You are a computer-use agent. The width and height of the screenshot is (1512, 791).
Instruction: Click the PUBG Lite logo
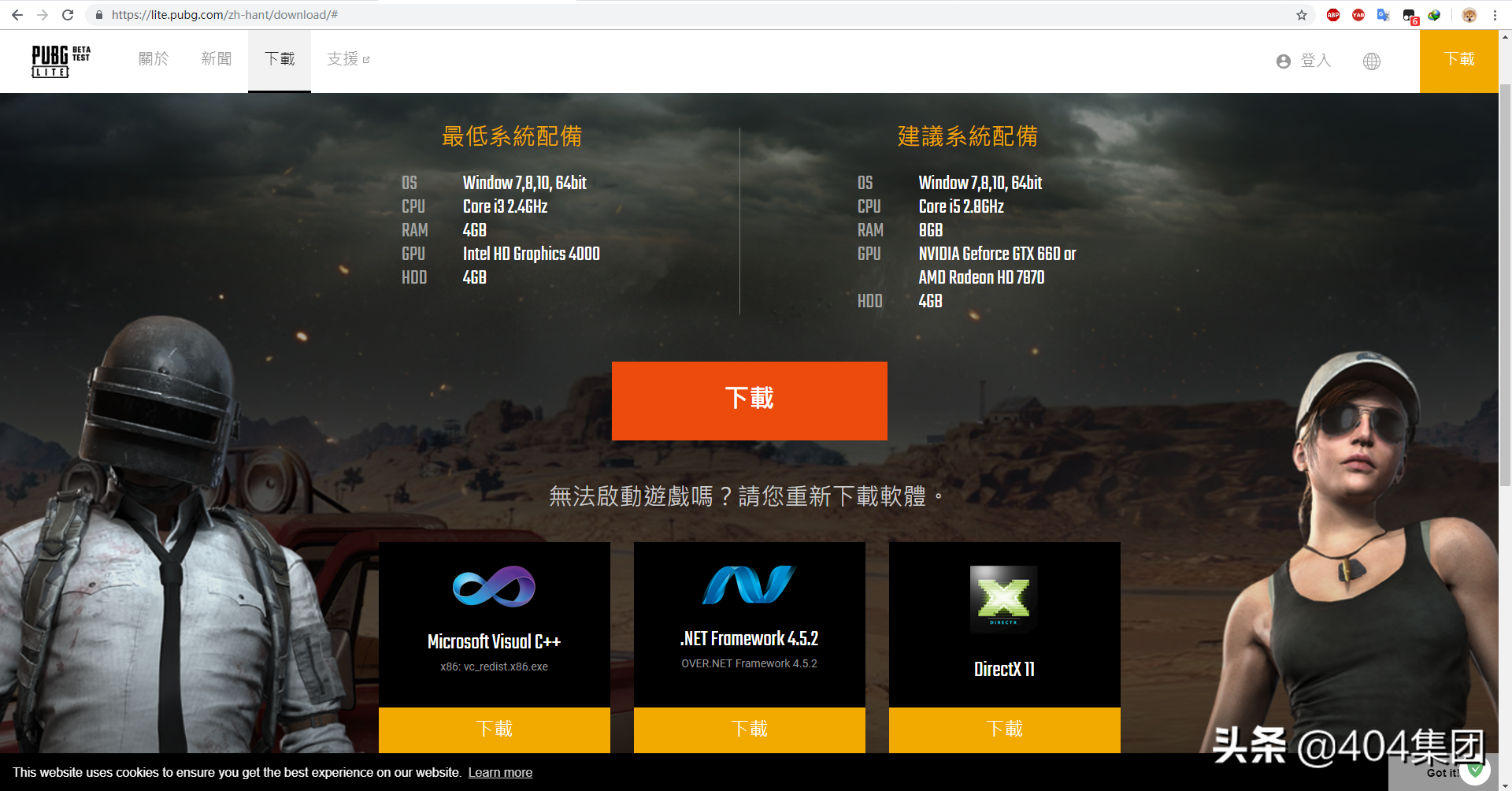pos(61,61)
